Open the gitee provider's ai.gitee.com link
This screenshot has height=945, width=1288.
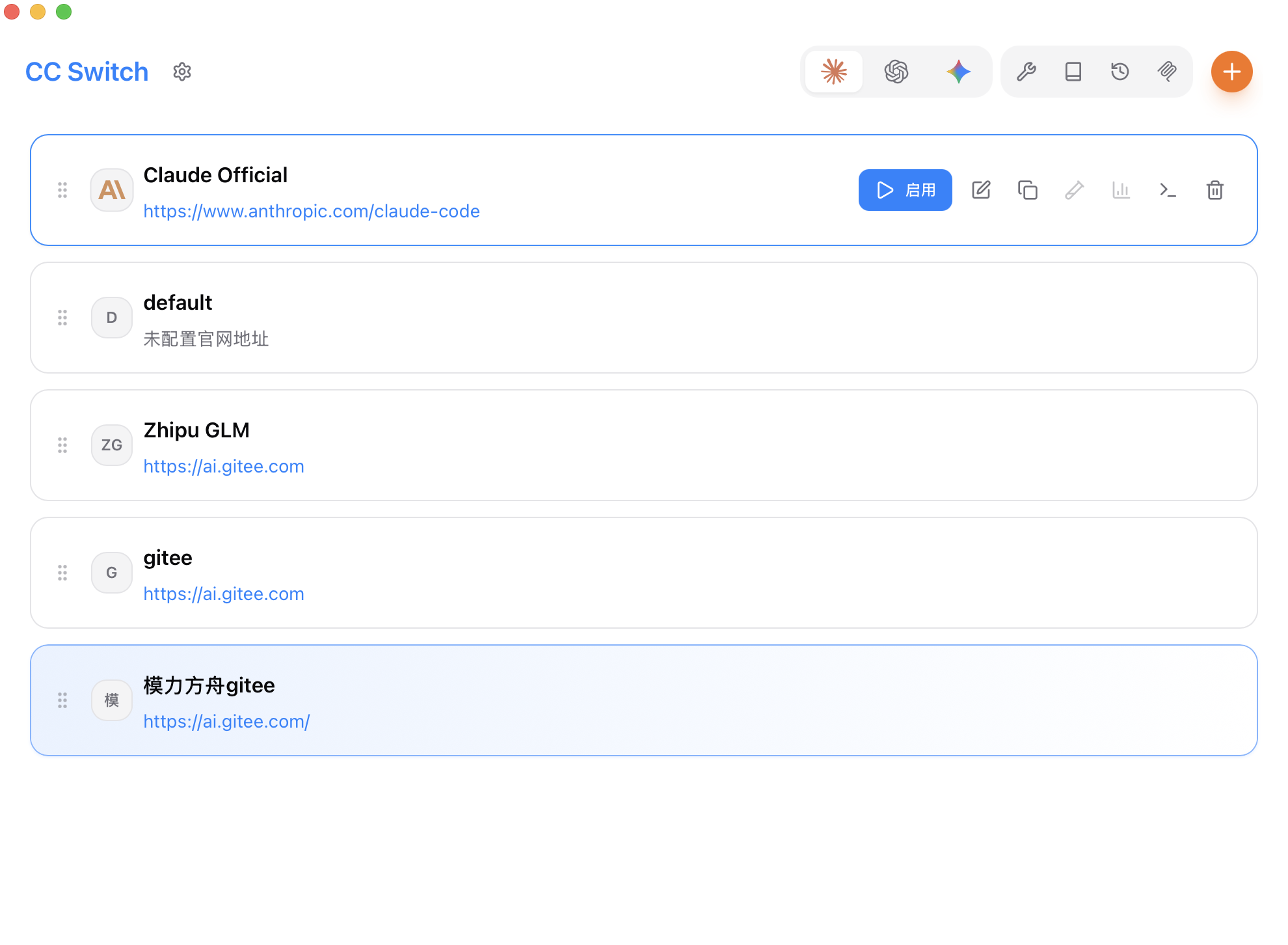[x=224, y=594]
